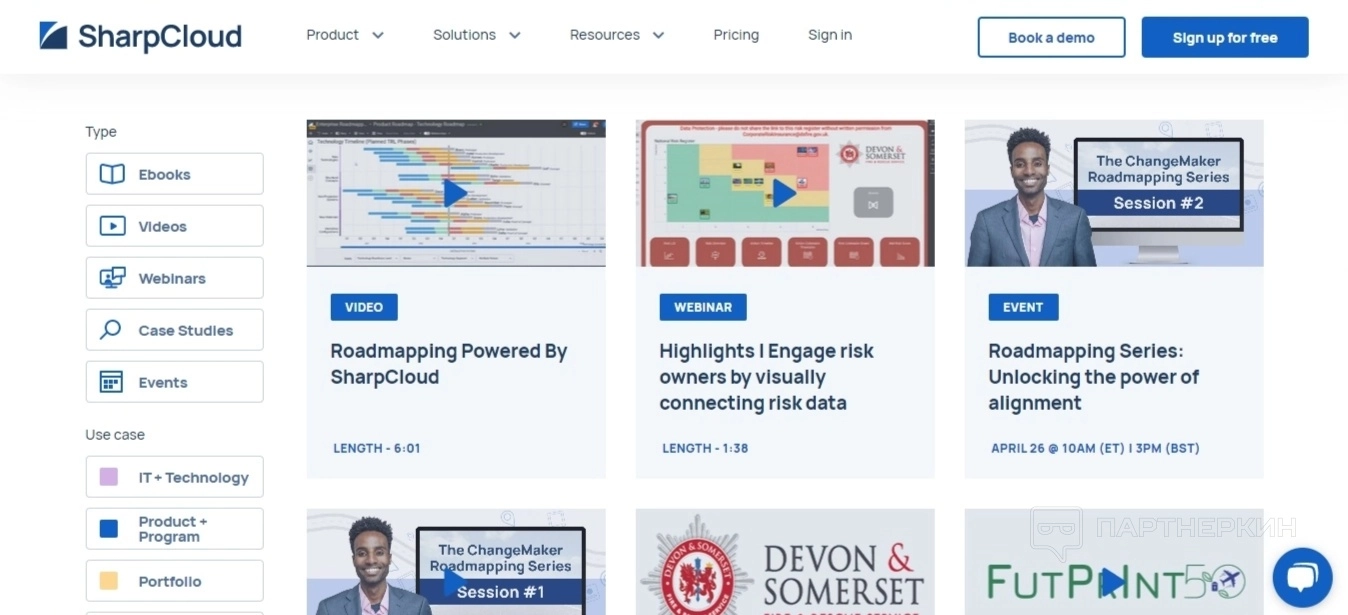The image size is (1348, 615).
Task: Filter by IT + Technology use case
Action: pyautogui.click(x=175, y=477)
